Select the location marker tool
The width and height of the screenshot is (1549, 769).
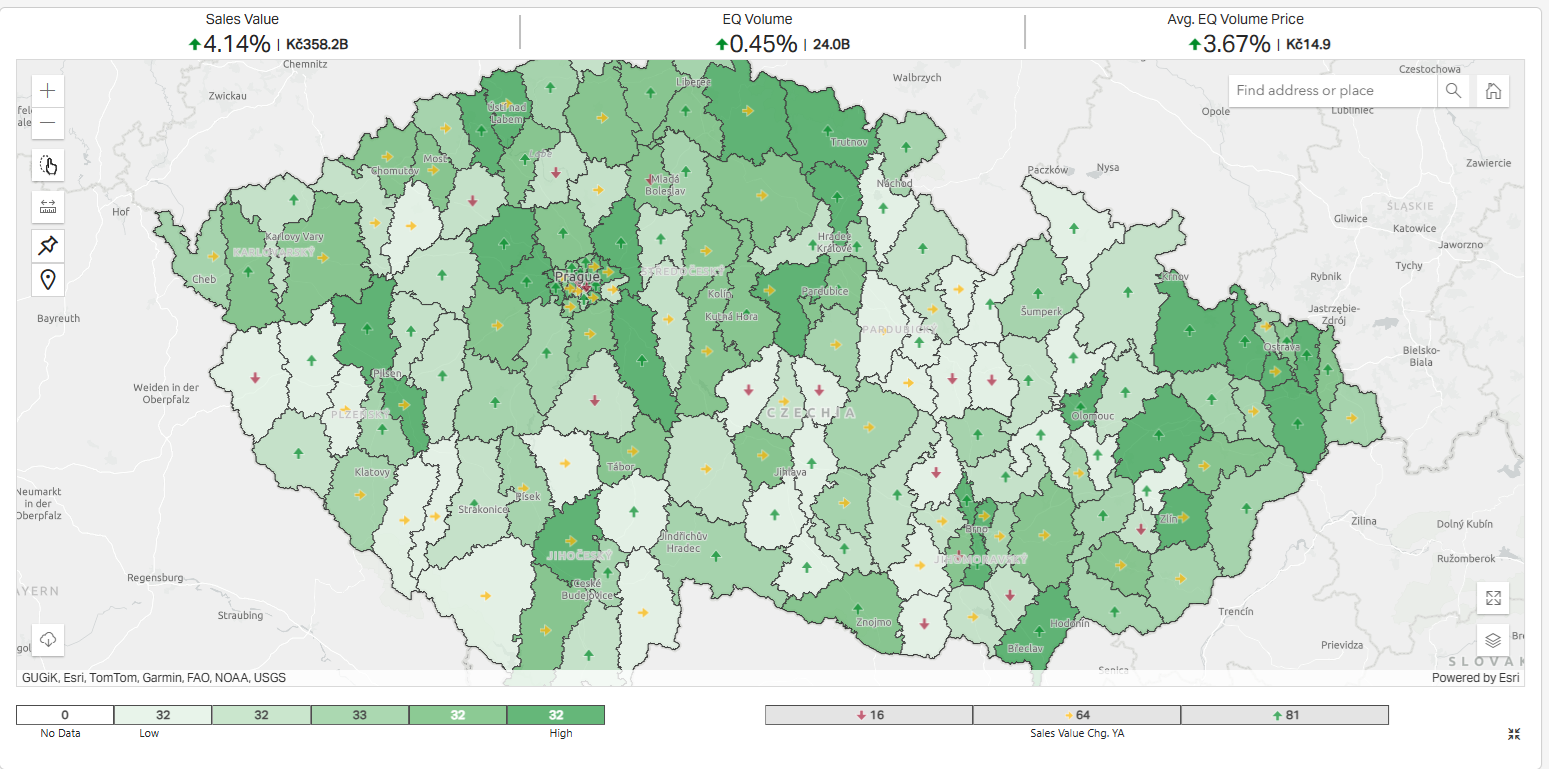(48, 280)
